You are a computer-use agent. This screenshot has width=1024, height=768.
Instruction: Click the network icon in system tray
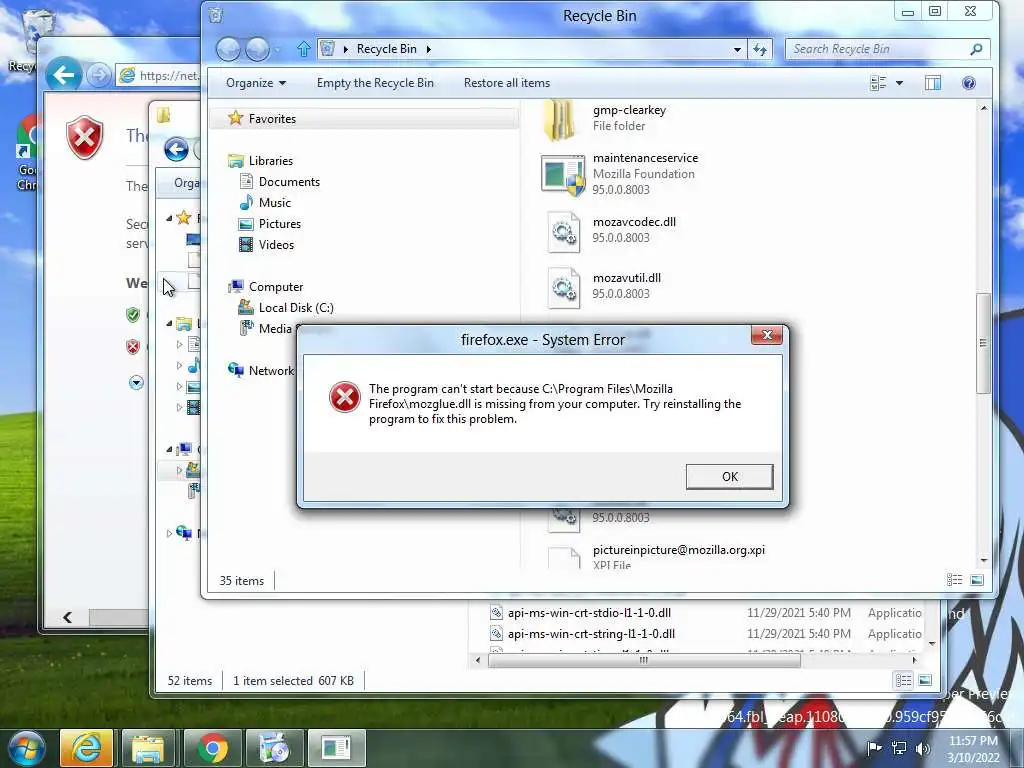[x=899, y=748]
